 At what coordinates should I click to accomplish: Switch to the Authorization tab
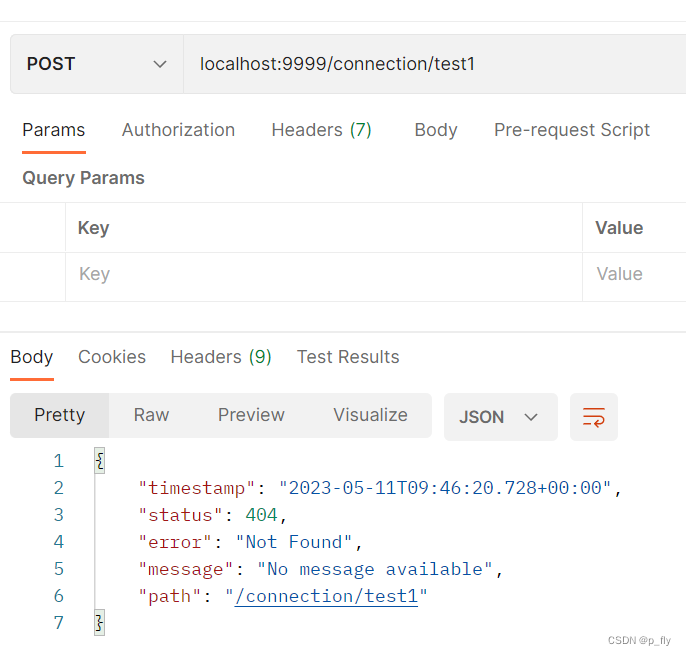coord(178,130)
